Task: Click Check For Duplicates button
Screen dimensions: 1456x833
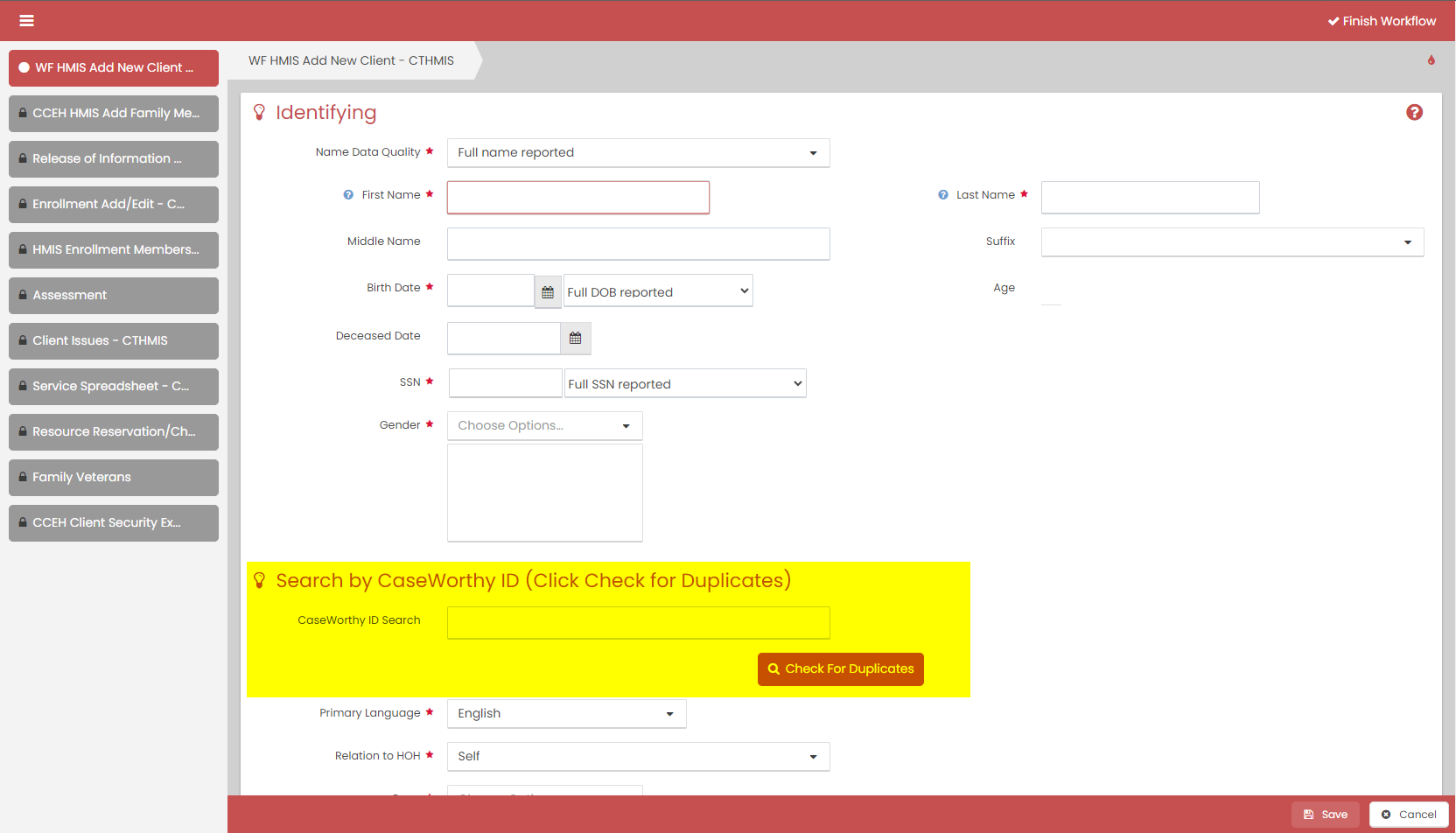Action: (840, 669)
